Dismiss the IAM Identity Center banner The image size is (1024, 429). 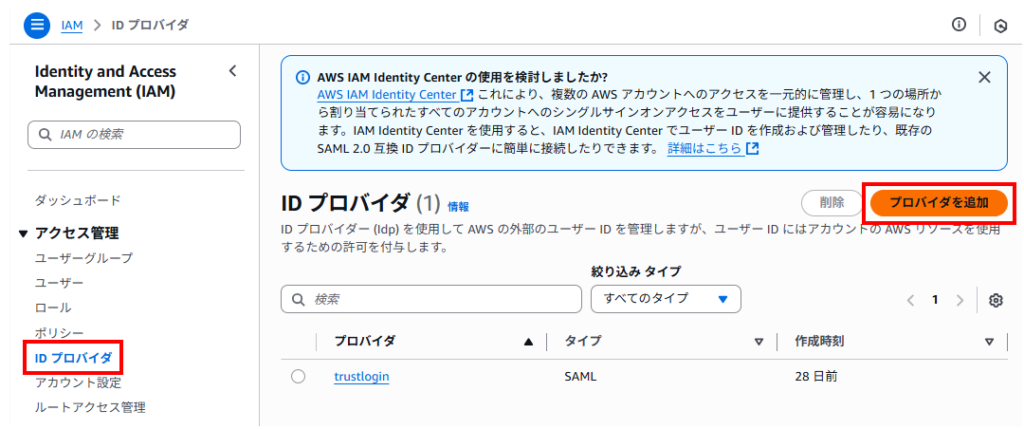tap(984, 77)
